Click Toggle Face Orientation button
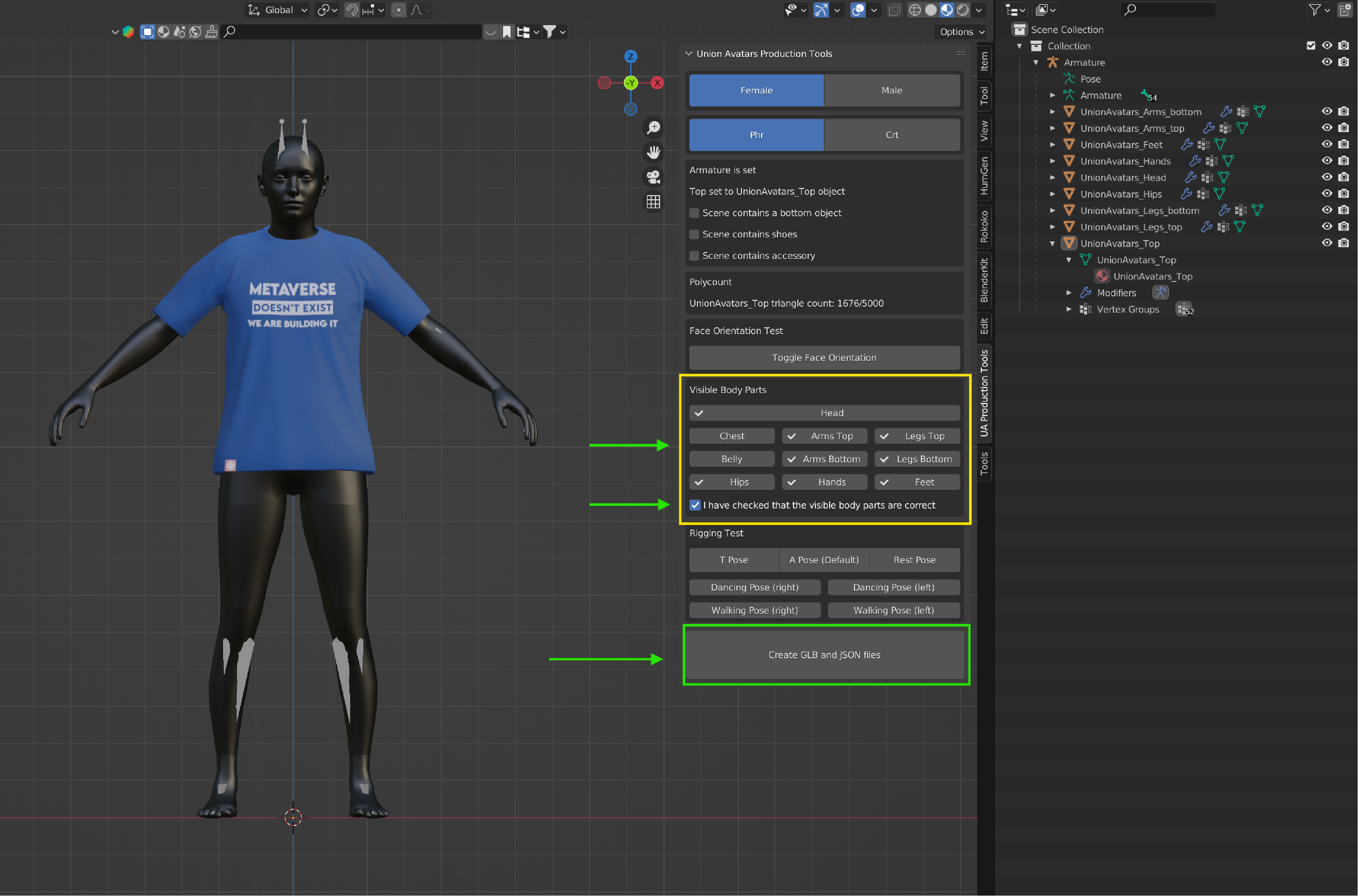This screenshot has height=896, width=1358. click(824, 358)
